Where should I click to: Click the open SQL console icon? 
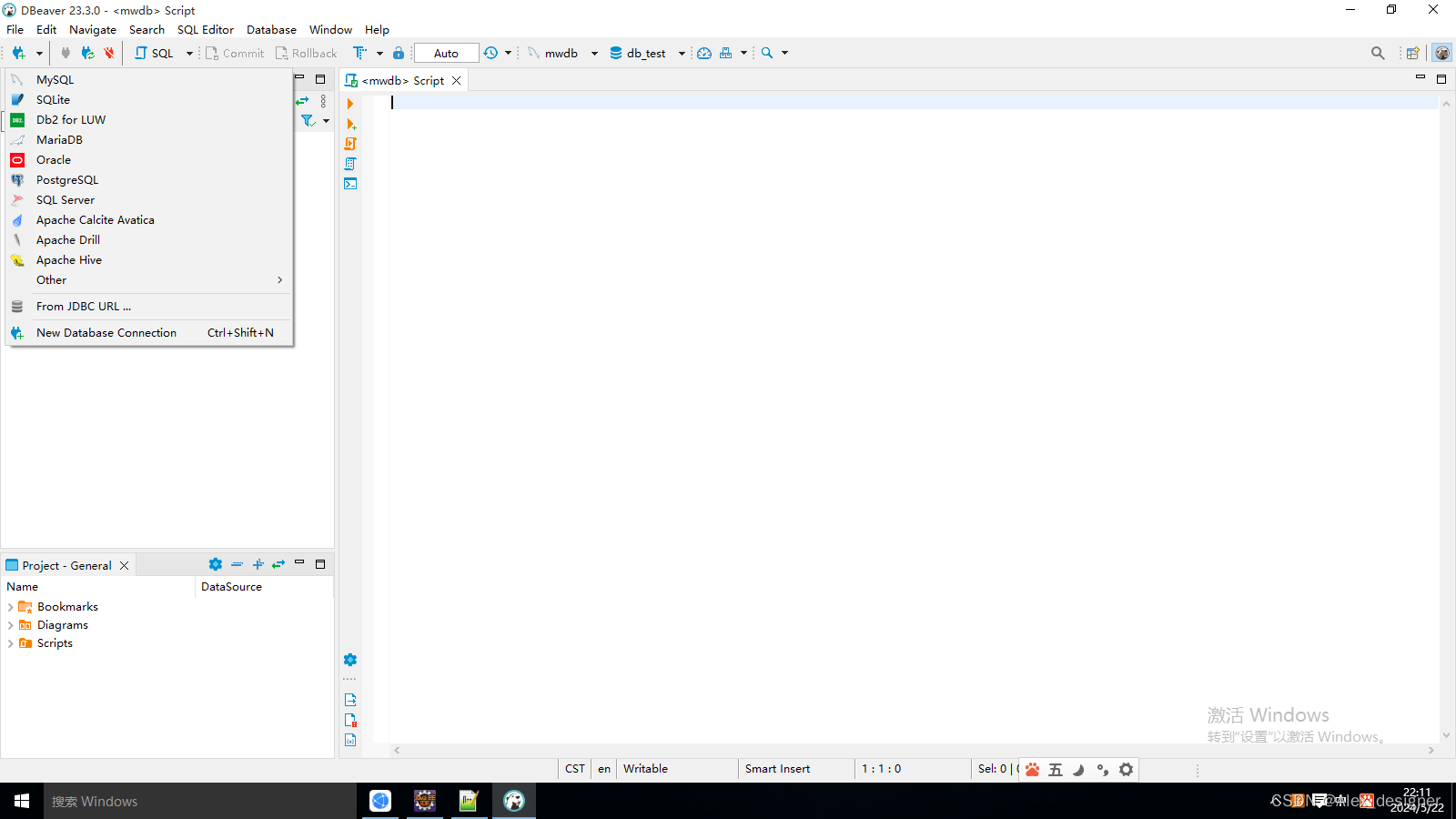tap(350, 184)
